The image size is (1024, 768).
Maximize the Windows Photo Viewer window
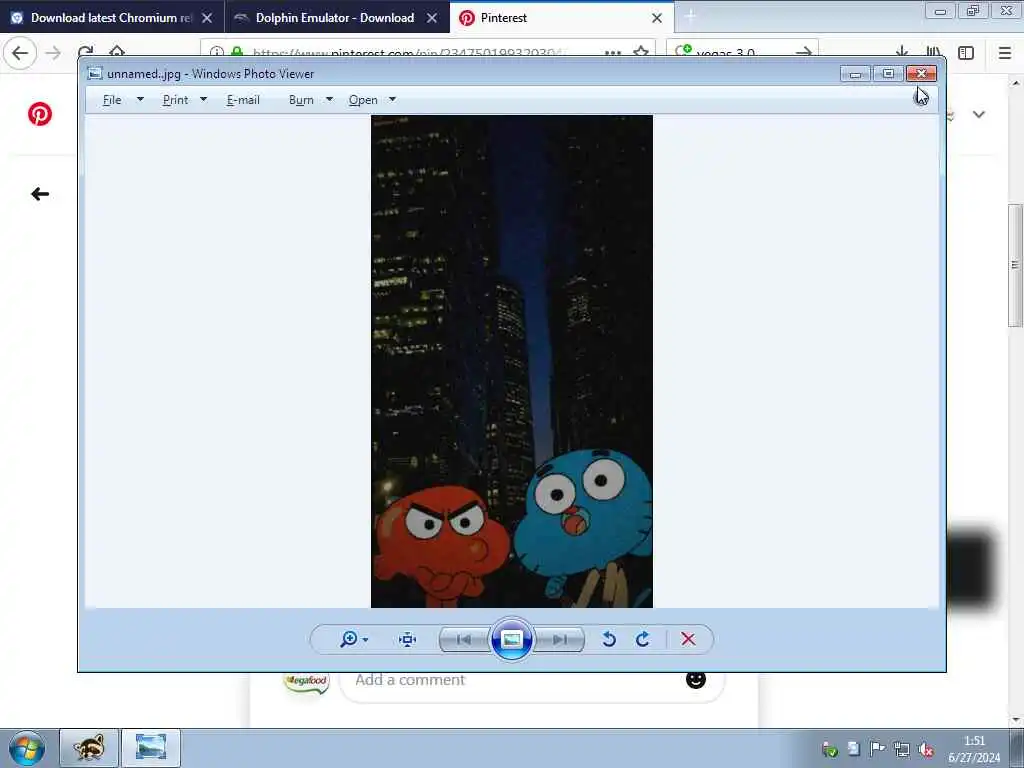(x=888, y=74)
